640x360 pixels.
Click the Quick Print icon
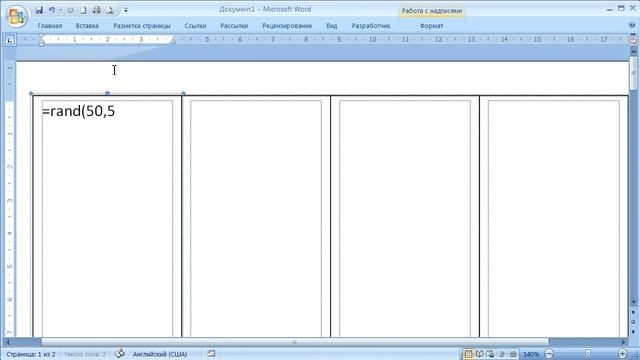(x=96, y=10)
